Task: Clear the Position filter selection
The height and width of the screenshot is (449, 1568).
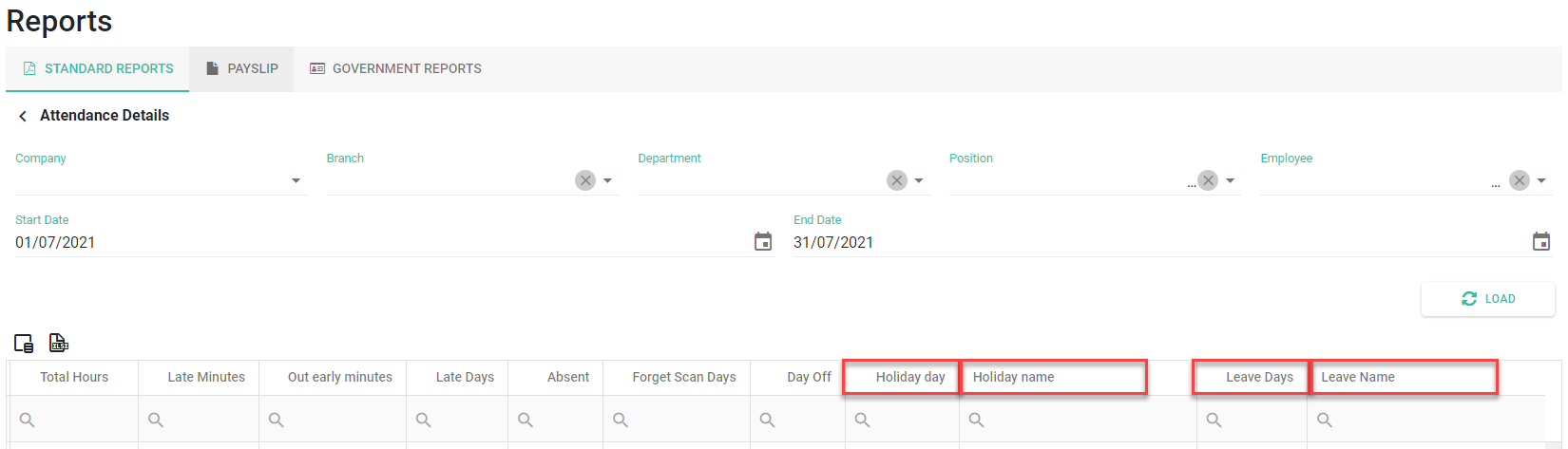Action: 1208,180
